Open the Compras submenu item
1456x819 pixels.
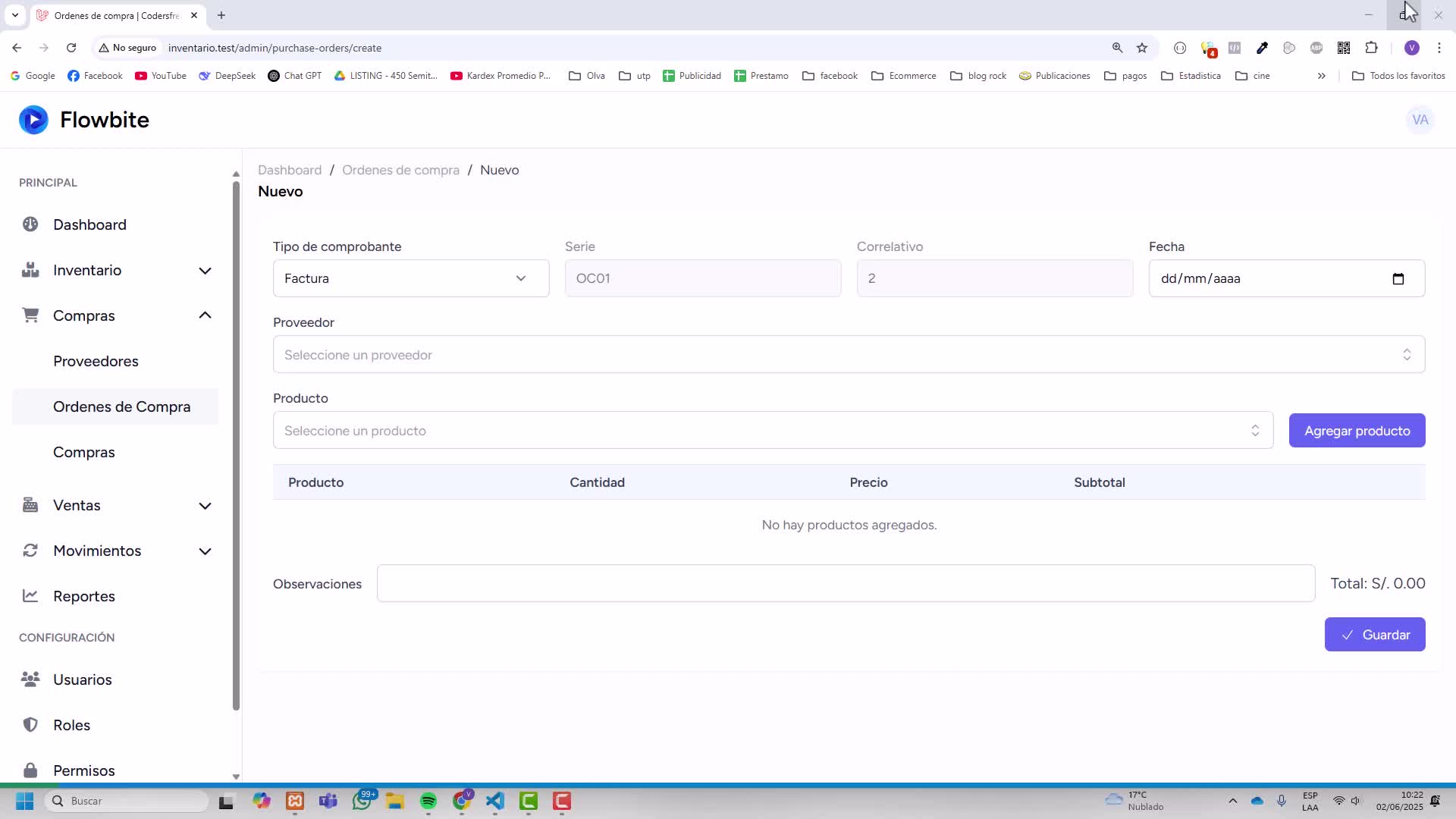pos(84,452)
